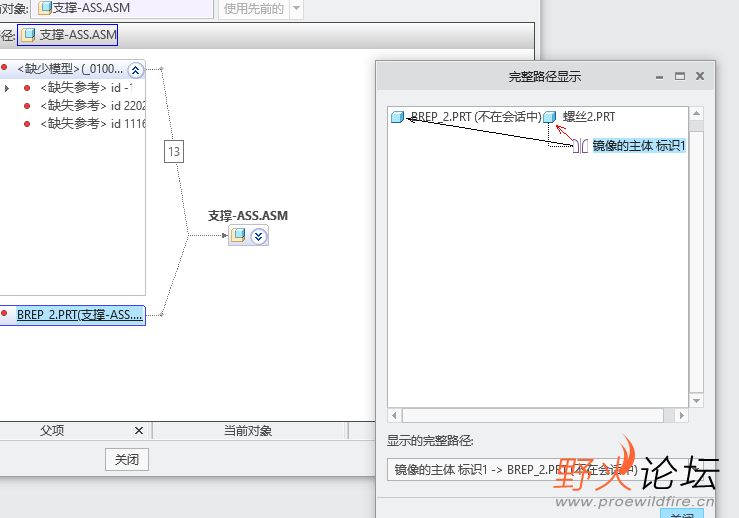Viewport: 739px width, 518px height.
Task: Click vertical scrollbar down arrow in path dialog
Action: [696, 401]
